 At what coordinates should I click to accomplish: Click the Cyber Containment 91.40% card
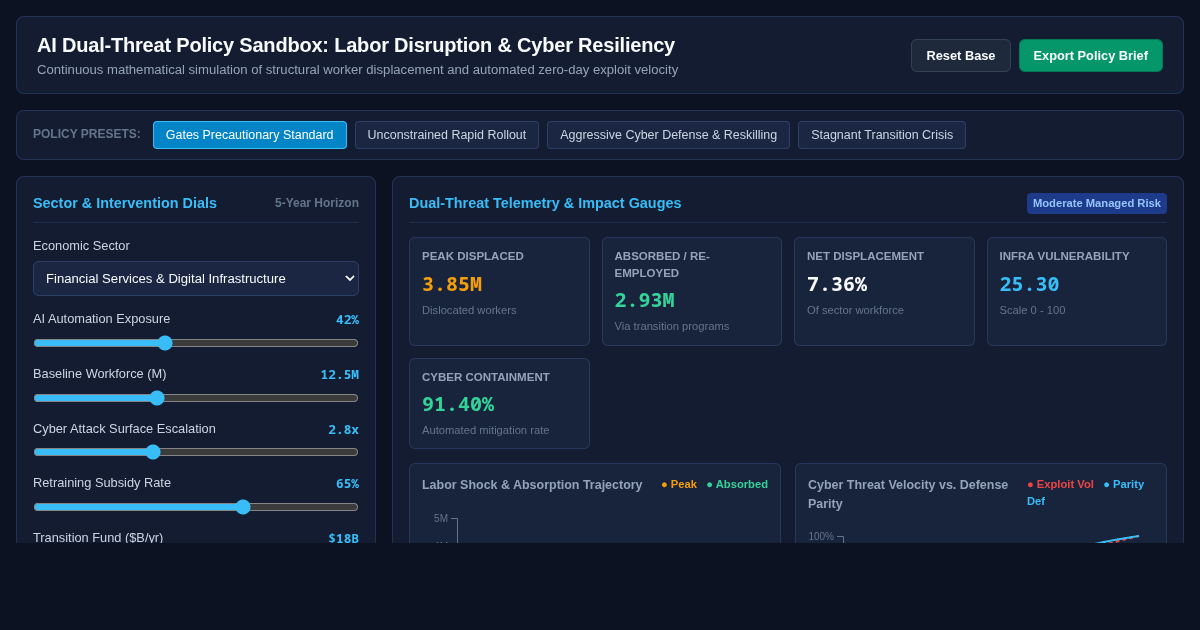coord(499,403)
